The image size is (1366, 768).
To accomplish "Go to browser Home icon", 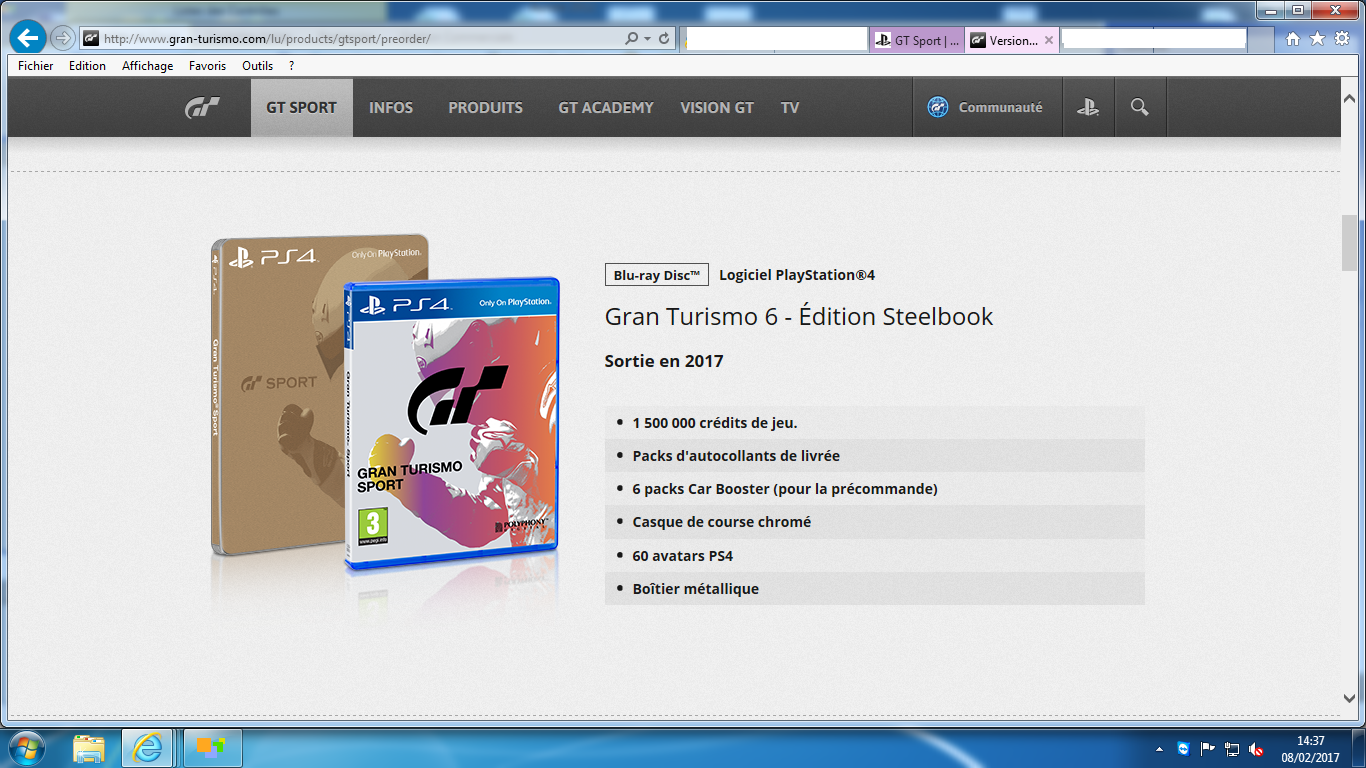I will [1293, 39].
